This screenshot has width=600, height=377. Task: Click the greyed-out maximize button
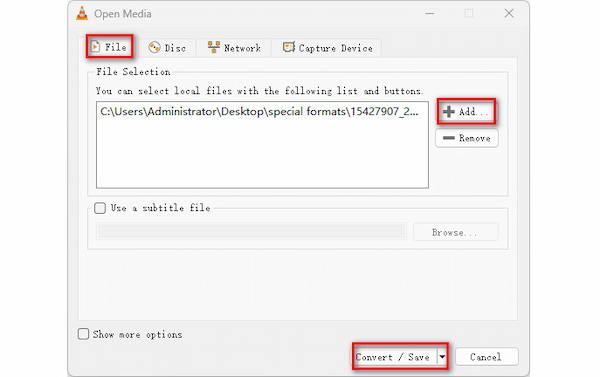point(469,13)
